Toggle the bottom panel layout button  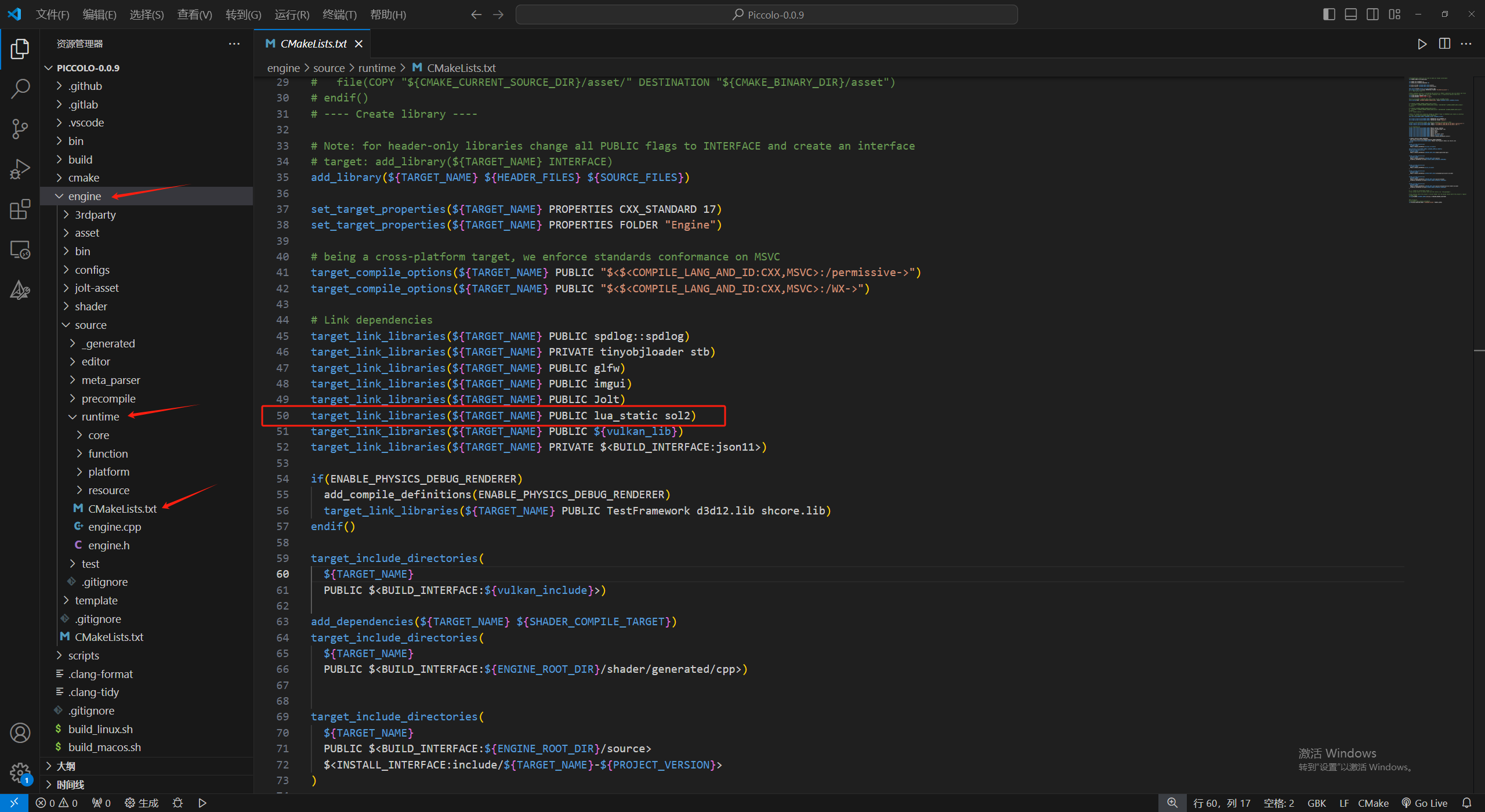click(x=1351, y=14)
